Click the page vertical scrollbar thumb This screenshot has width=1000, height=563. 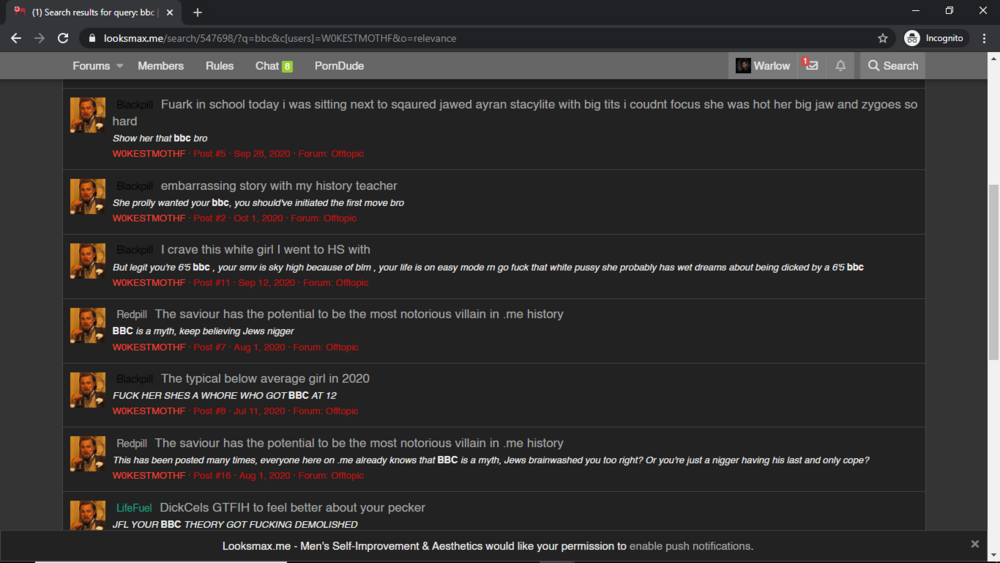coord(994,272)
